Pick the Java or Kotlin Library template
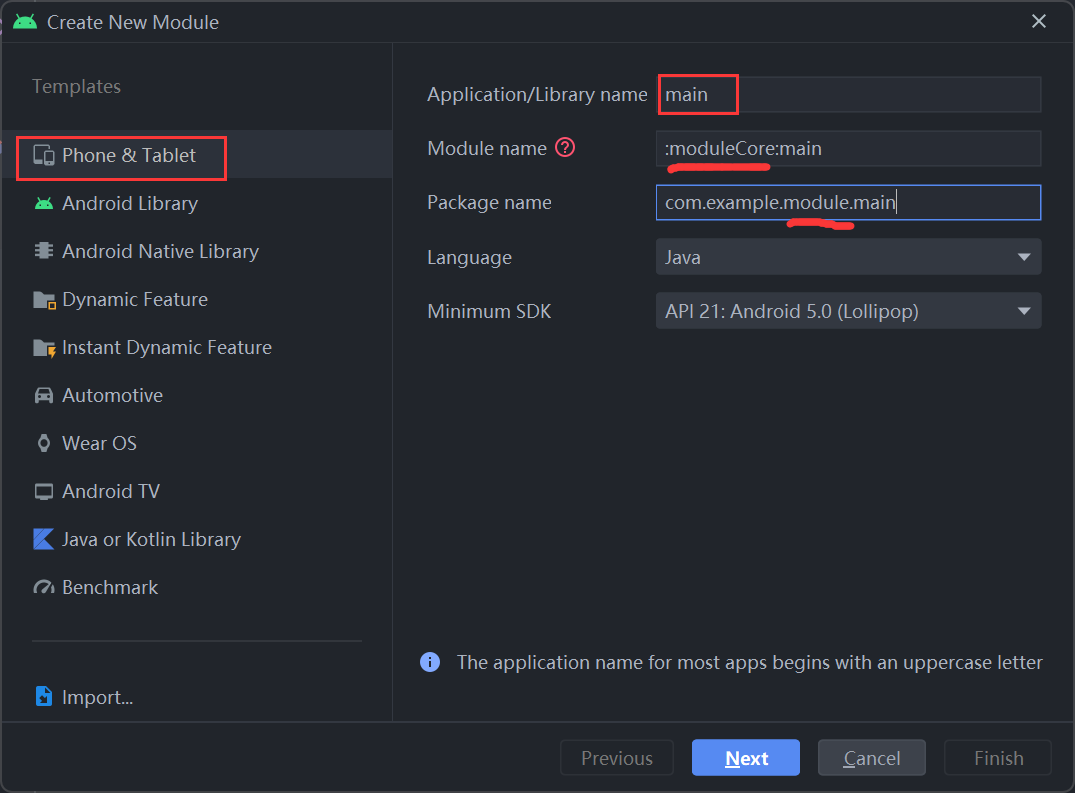This screenshot has height=793, width=1075. pos(42,539)
